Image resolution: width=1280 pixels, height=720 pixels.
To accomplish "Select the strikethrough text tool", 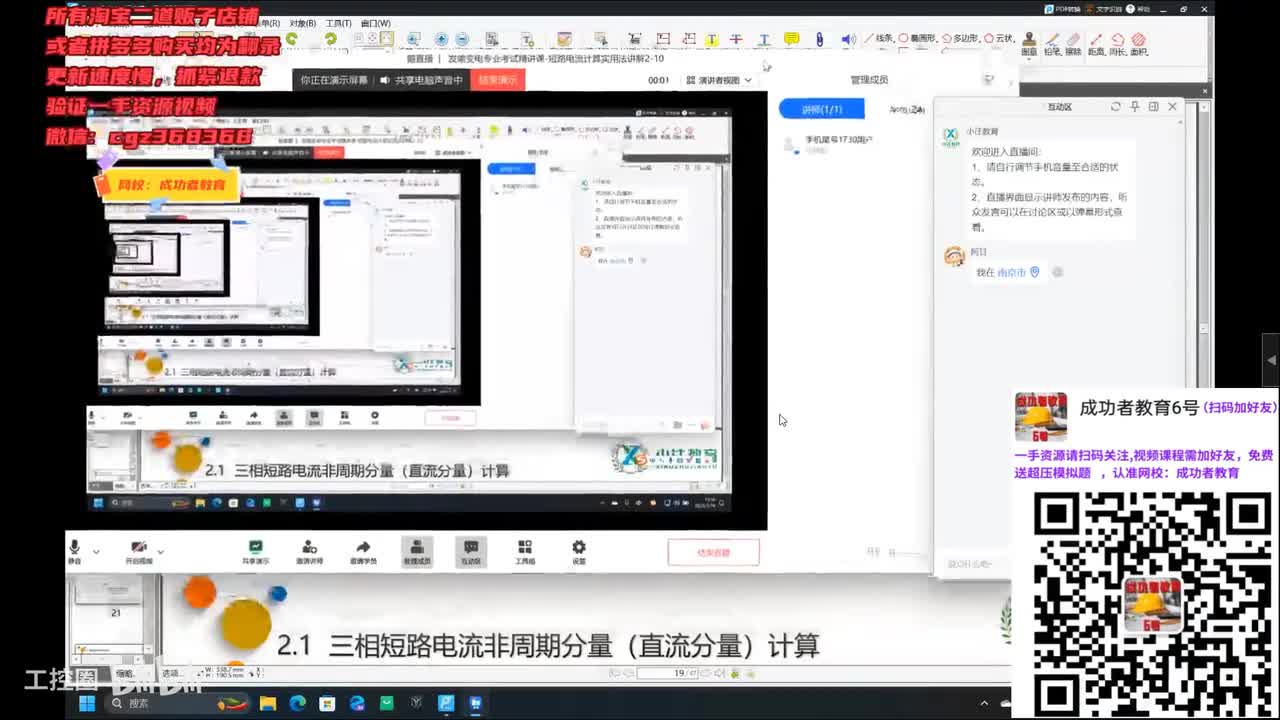I will tap(736, 39).
